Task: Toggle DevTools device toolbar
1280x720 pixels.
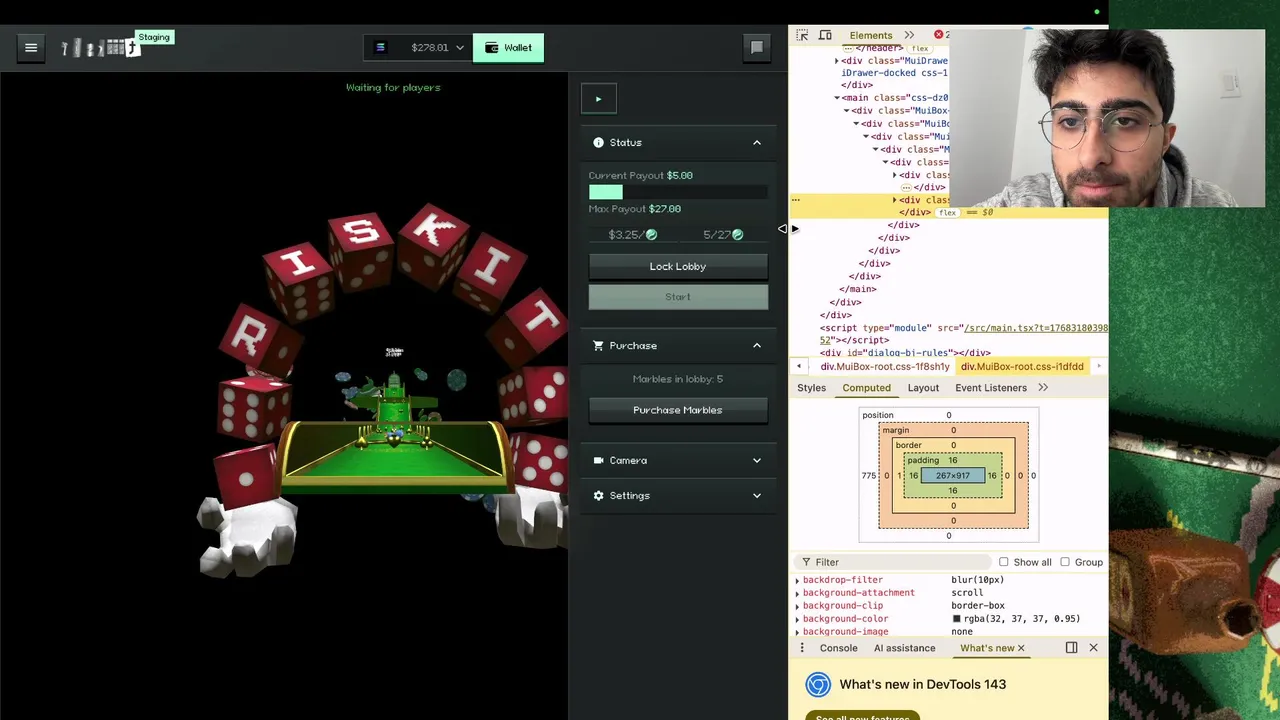Action: click(x=825, y=35)
